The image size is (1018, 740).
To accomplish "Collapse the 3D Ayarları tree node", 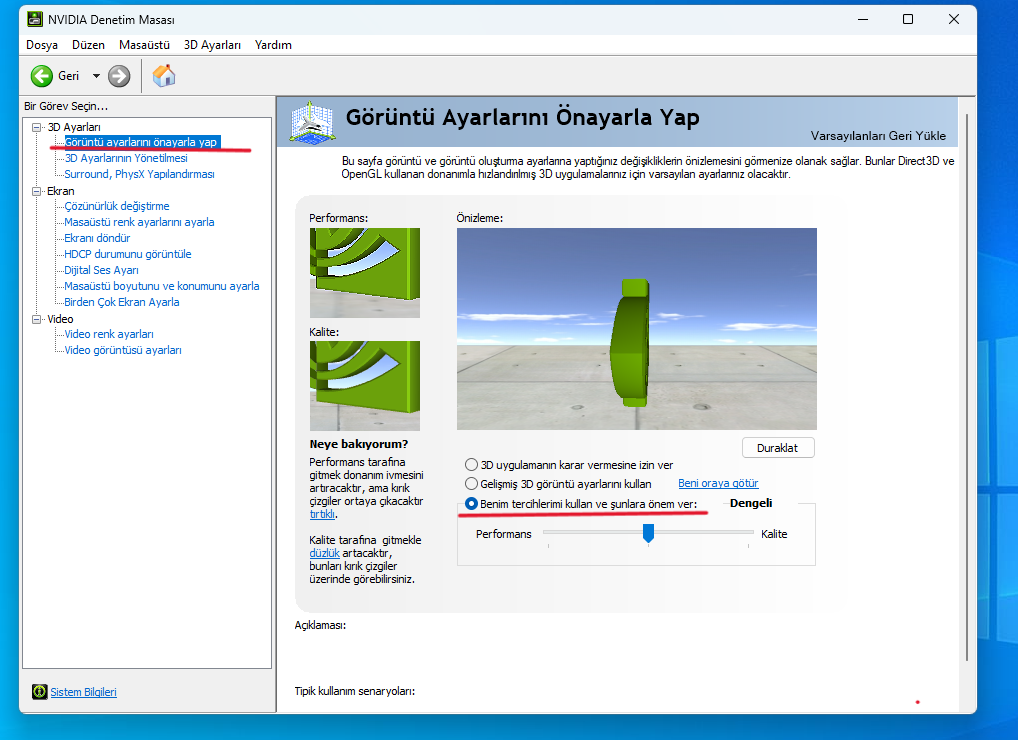I will tap(37, 127).
